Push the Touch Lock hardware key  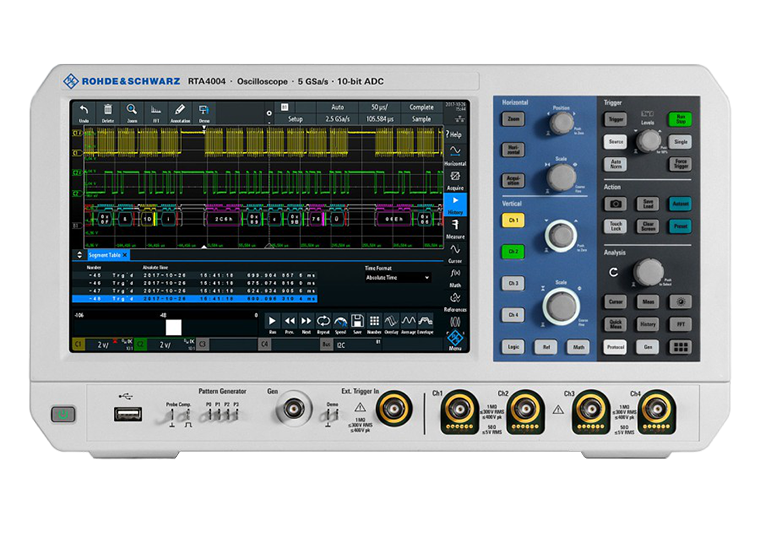(615, 226)
